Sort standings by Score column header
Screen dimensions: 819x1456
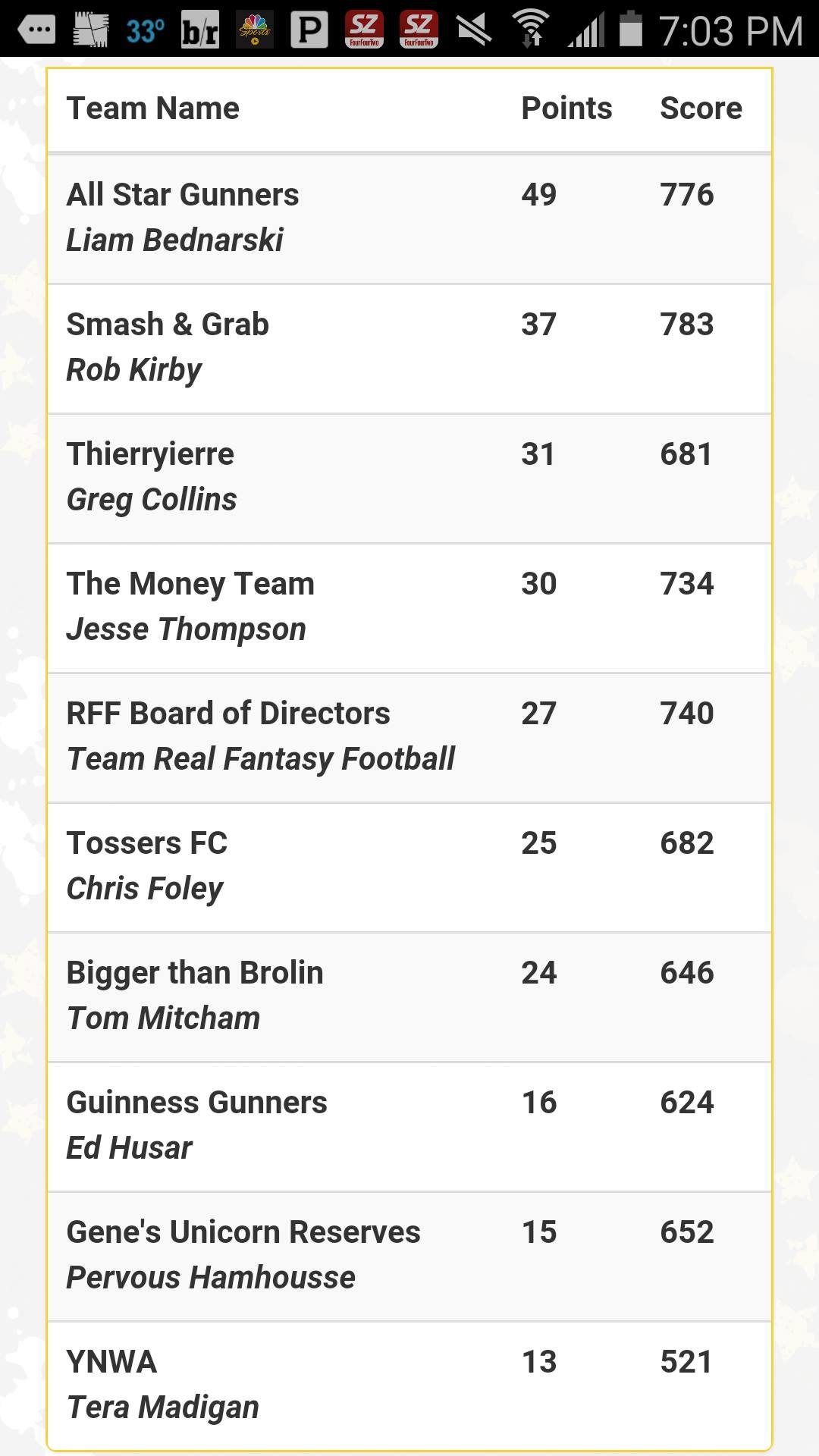tap(701, 108)
